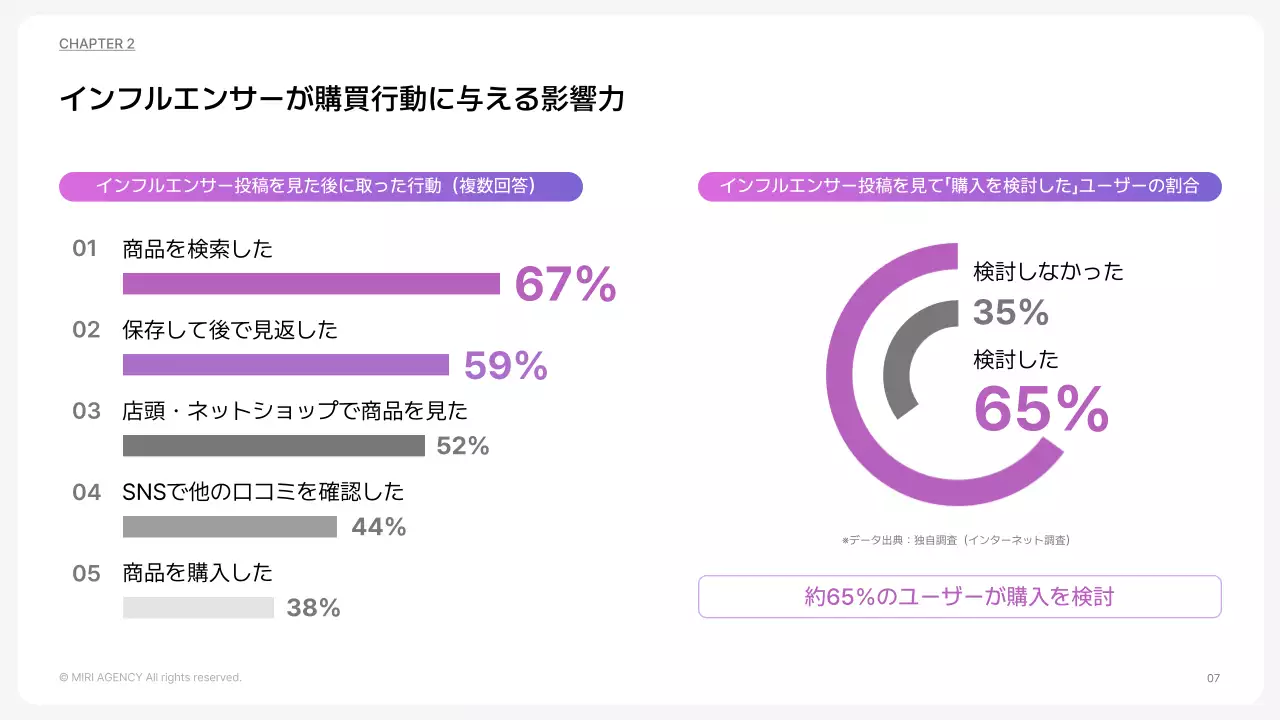Select the 店頭・ネットショップで商品を見た label
The image size is (1280, 720).
[295, 411]
